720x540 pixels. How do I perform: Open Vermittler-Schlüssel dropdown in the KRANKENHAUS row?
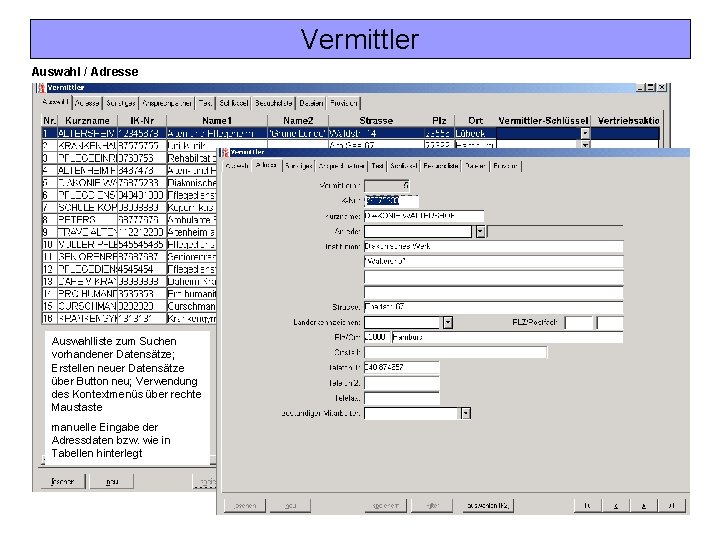coord(585,145)
